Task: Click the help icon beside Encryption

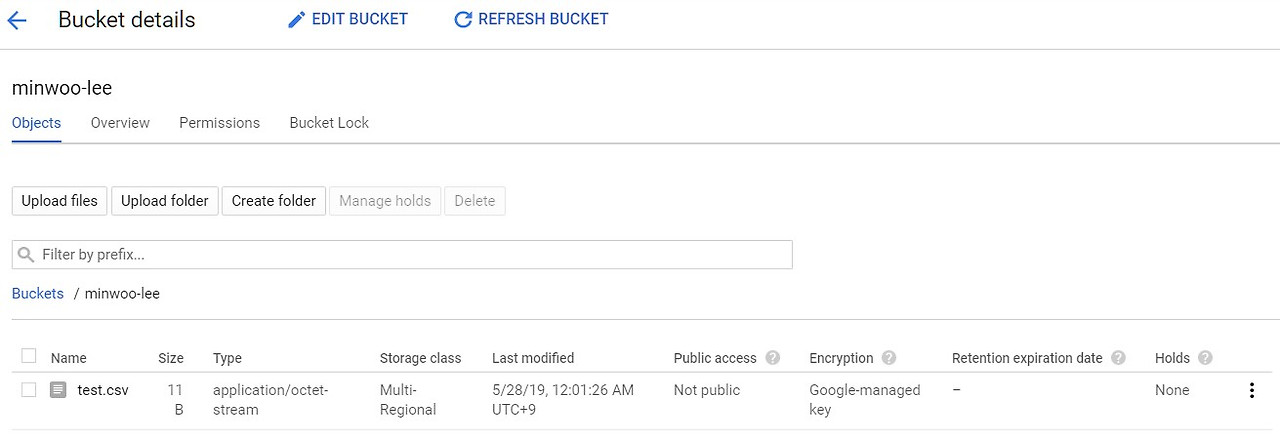Action: click(889, 358)
